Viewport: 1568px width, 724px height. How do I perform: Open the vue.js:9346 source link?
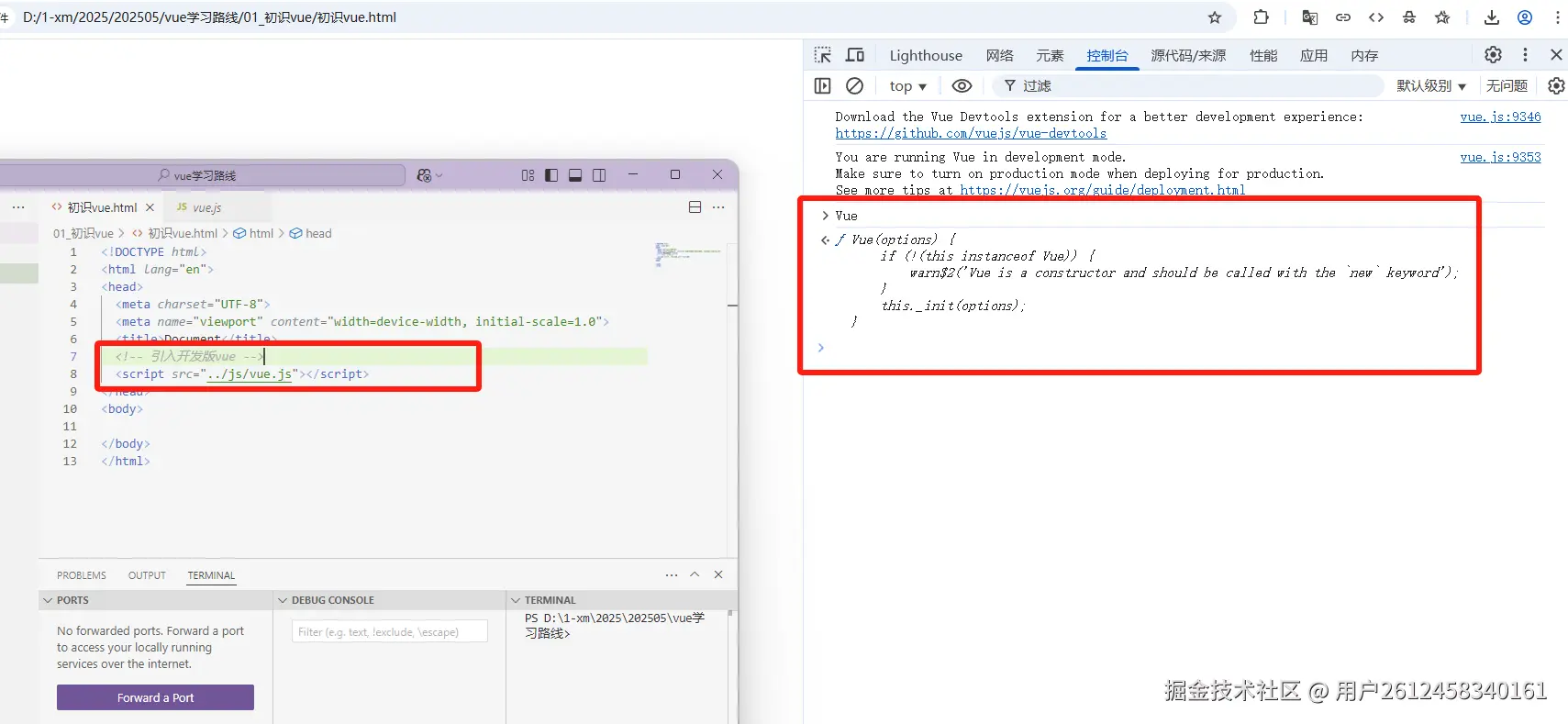(1500, 117)
